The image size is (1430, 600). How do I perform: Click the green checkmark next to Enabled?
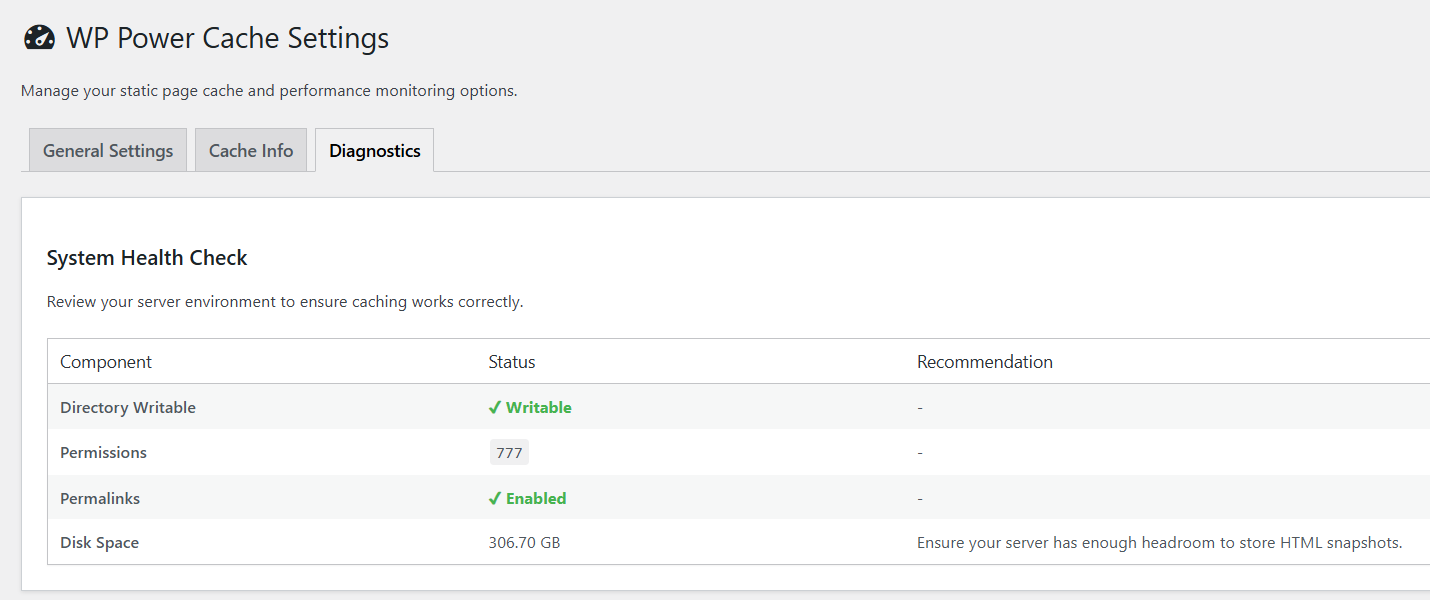point(494,498)
